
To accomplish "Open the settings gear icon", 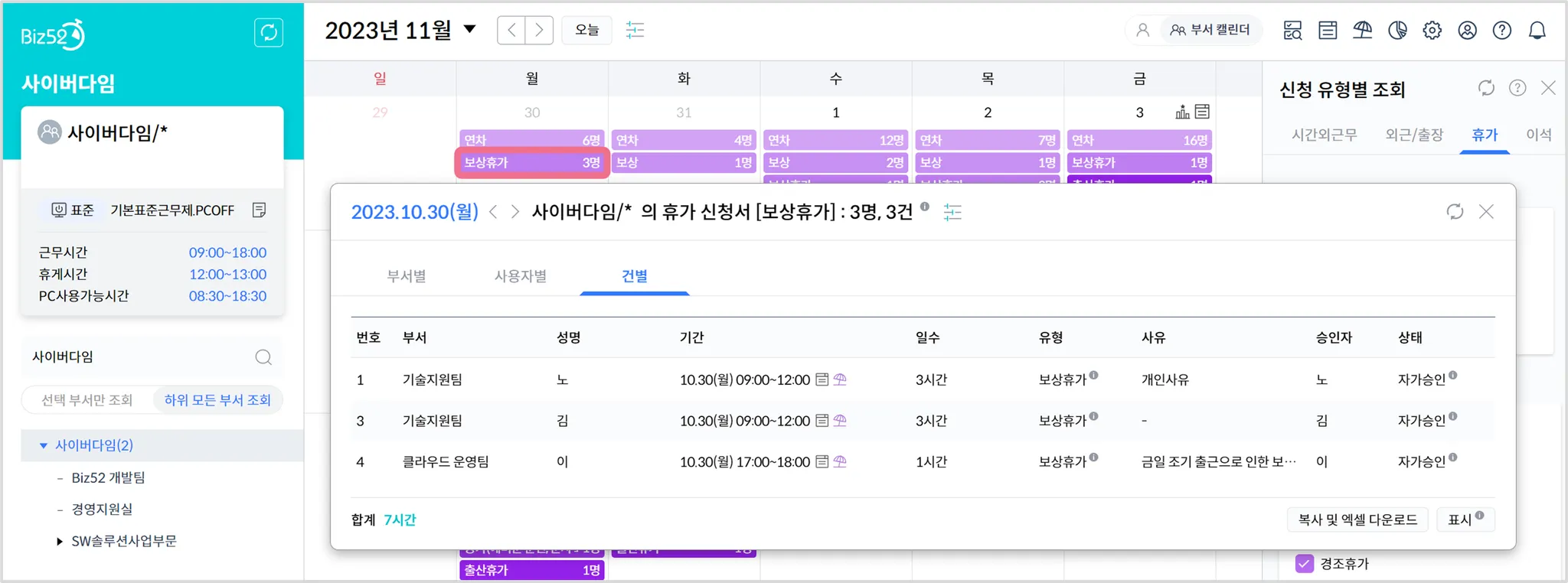I will click(1432, 31).
